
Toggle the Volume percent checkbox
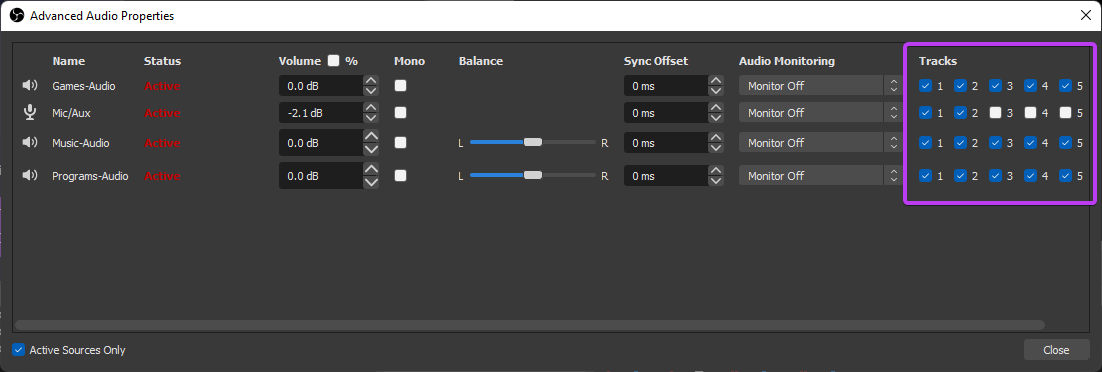click(x=333, y=61)
